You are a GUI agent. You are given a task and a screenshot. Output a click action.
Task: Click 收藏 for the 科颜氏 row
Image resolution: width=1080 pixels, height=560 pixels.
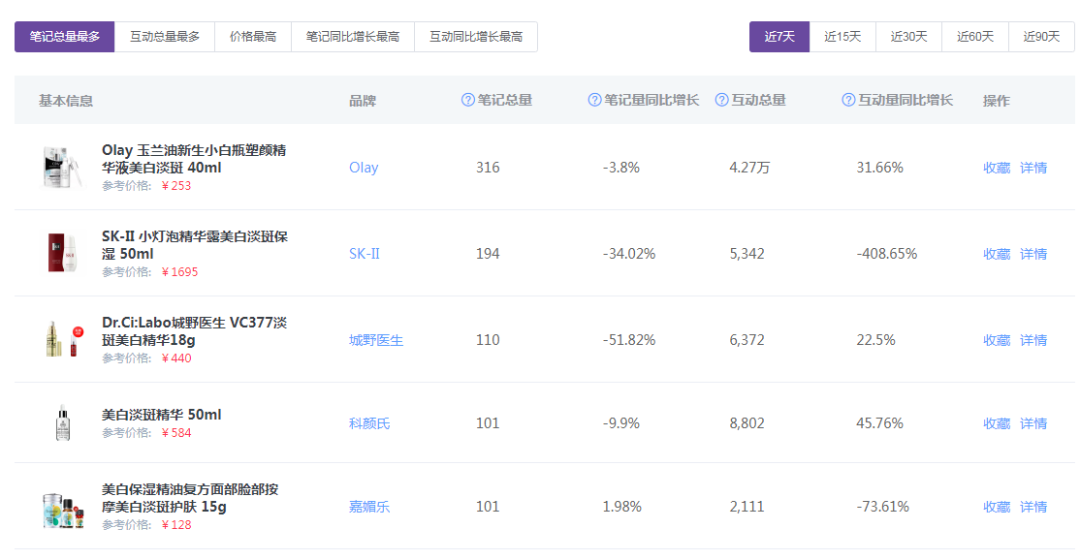[x=997, y=423]
